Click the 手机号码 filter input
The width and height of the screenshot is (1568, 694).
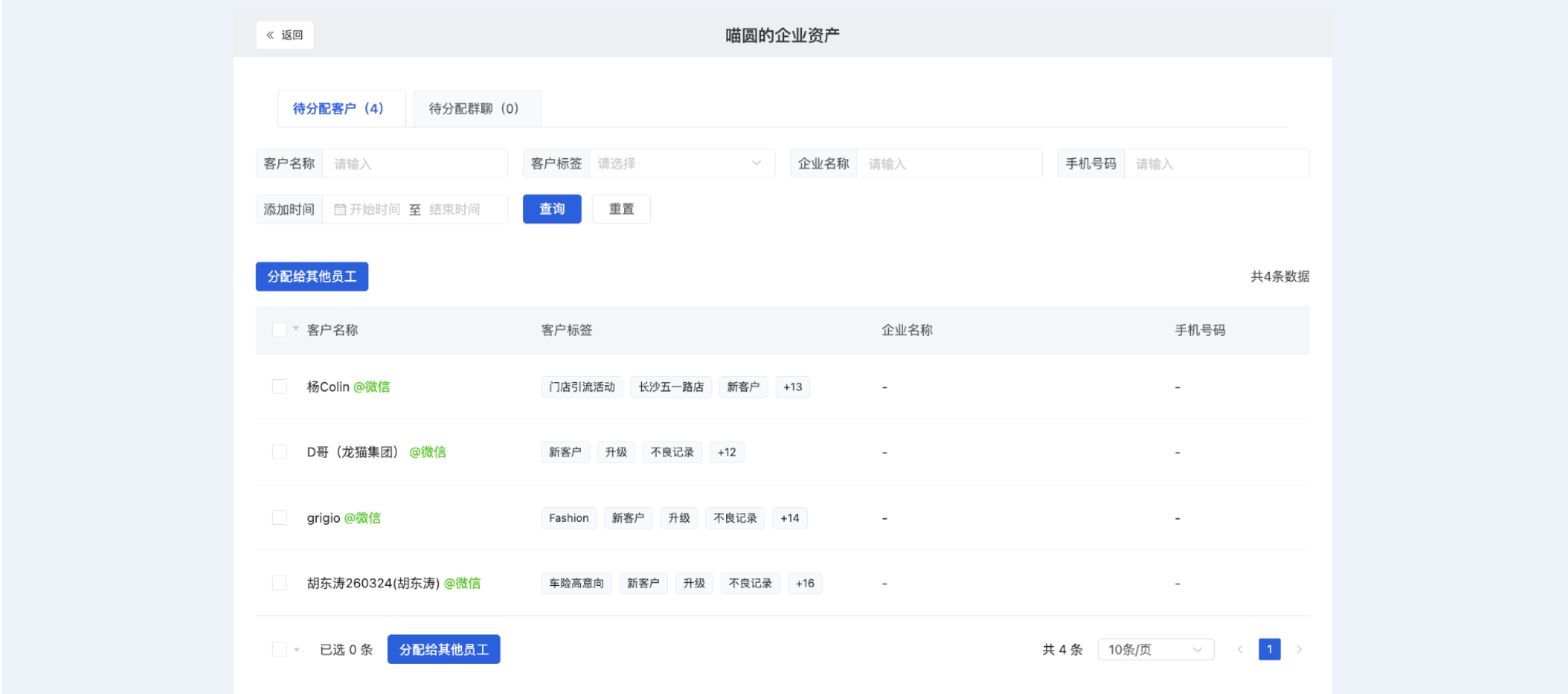pos(1217,164)
